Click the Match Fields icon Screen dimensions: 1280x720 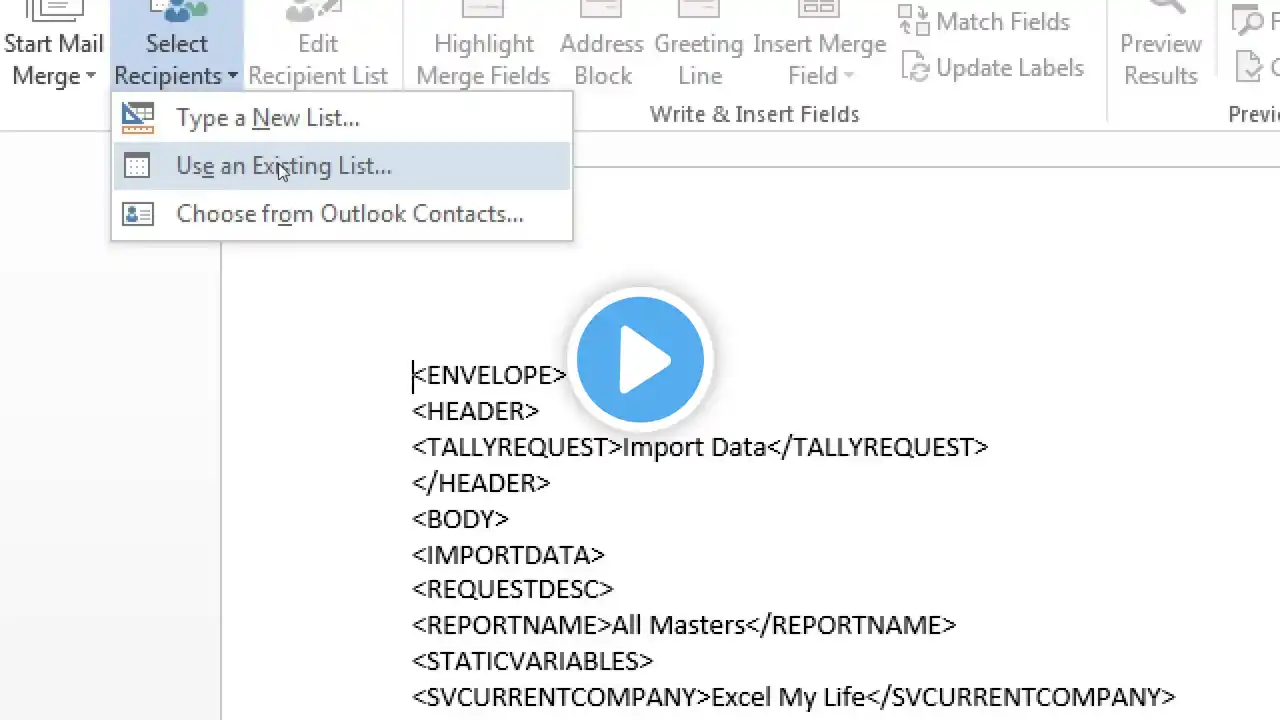click(913, 21)
